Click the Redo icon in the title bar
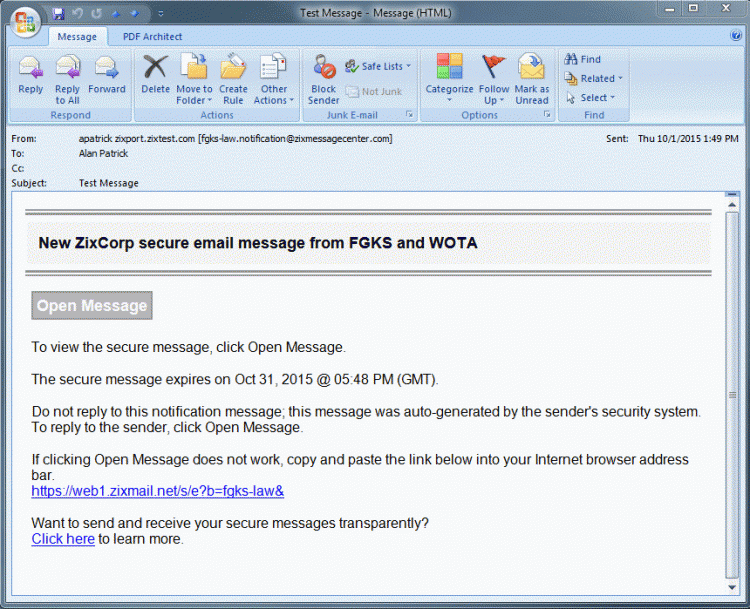750x609 pixels. point(97,13)
